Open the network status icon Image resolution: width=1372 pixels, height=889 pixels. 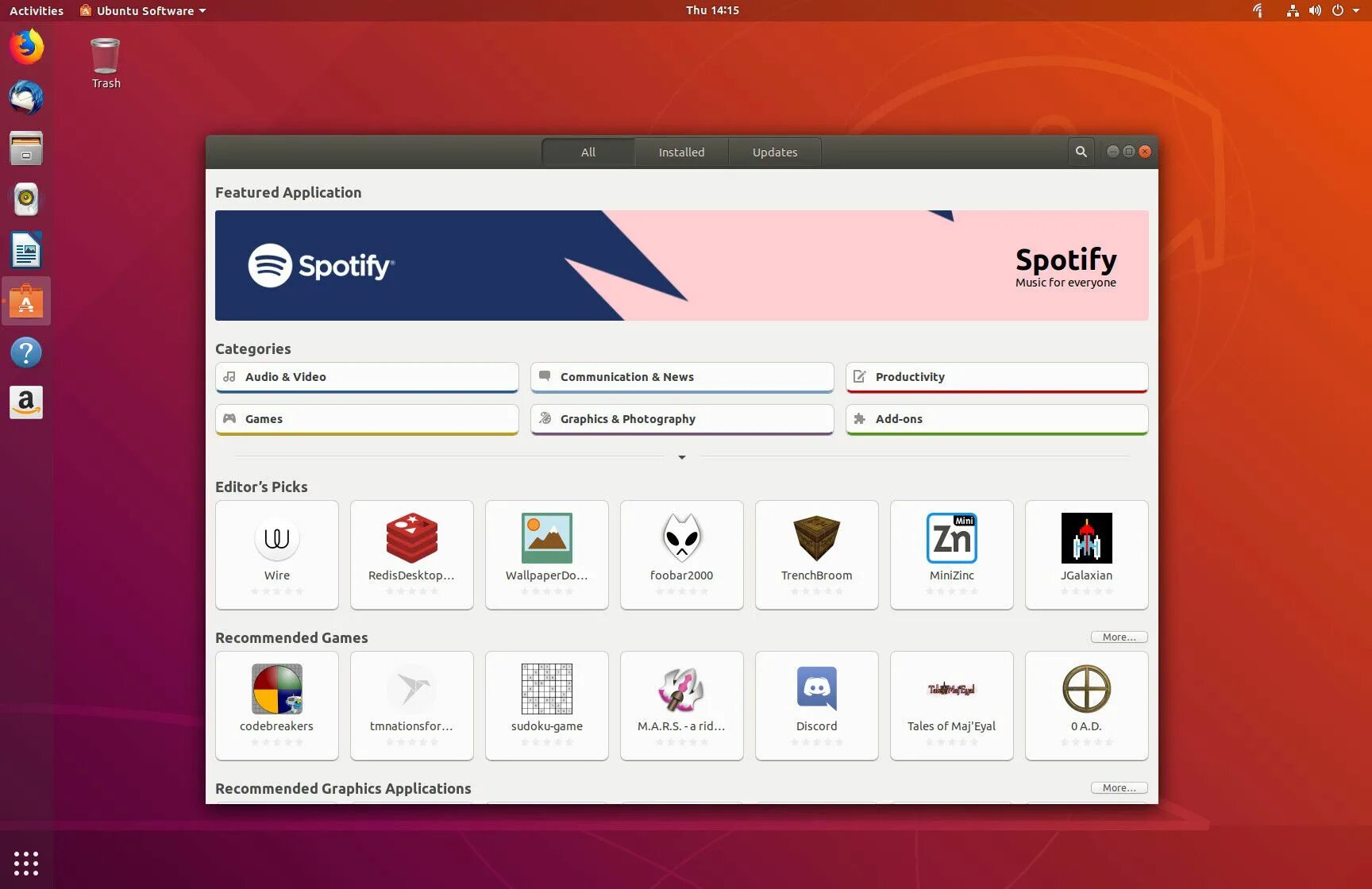click(x=1293, y=10)
